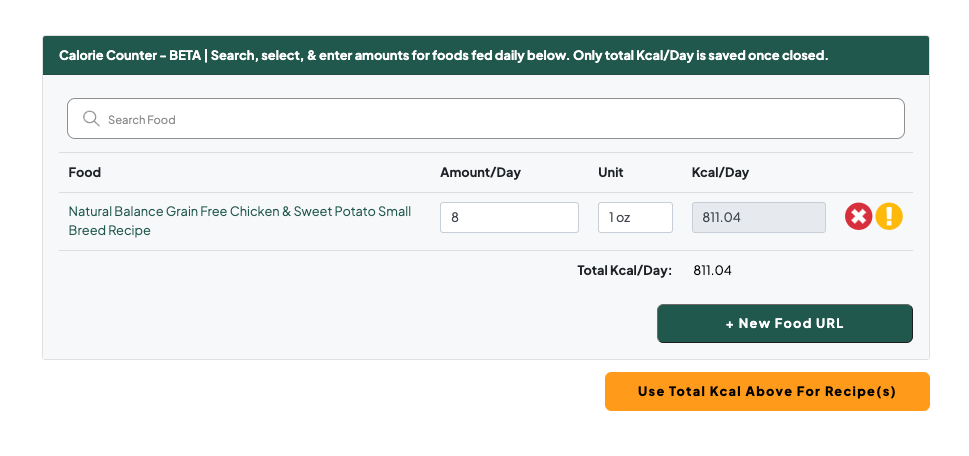Click the total value 811.04 text
Viewport: 969px width, 456px height.
click(x=713, y=270)
